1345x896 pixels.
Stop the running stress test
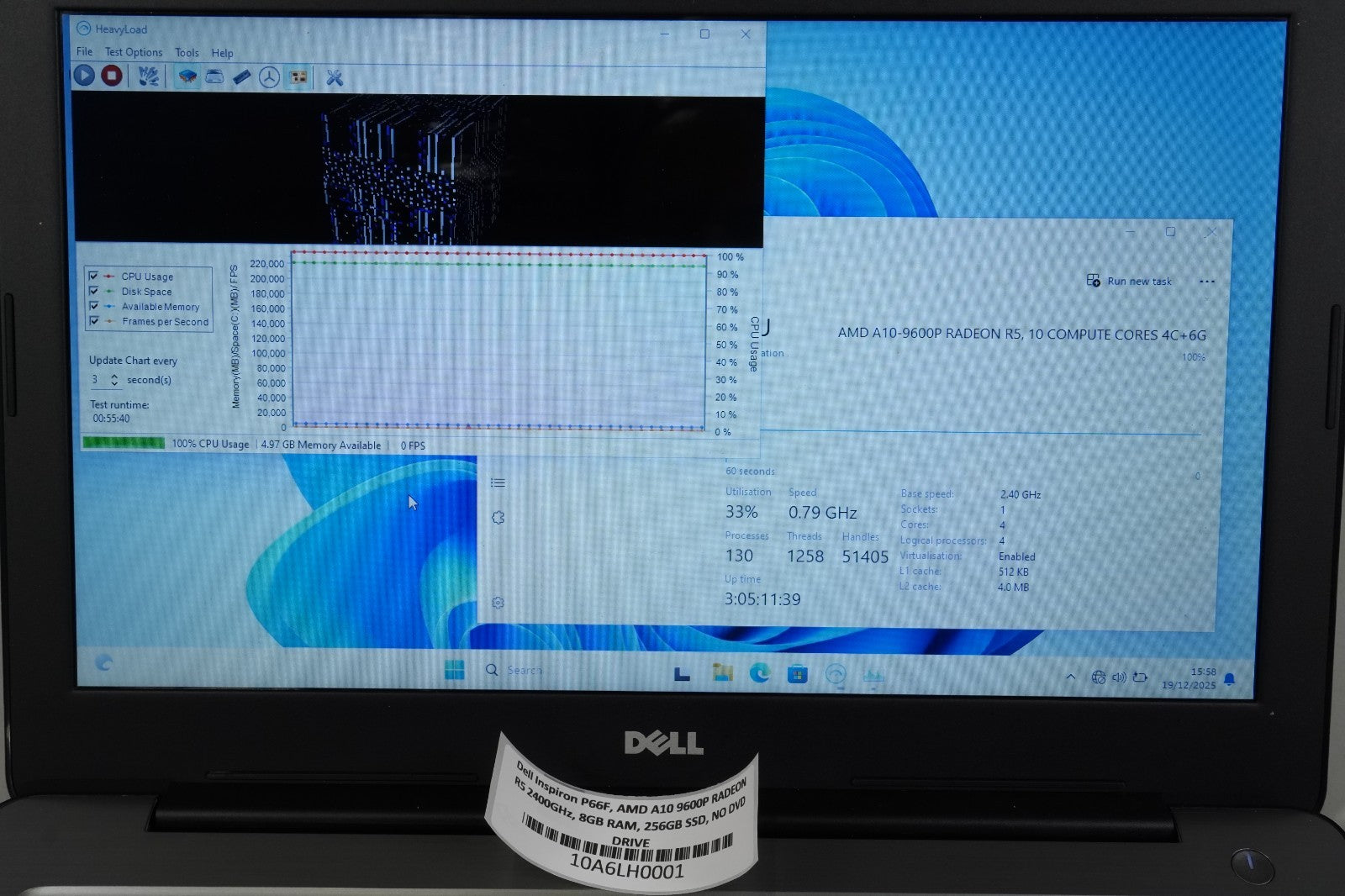click(x=113, y=77)
